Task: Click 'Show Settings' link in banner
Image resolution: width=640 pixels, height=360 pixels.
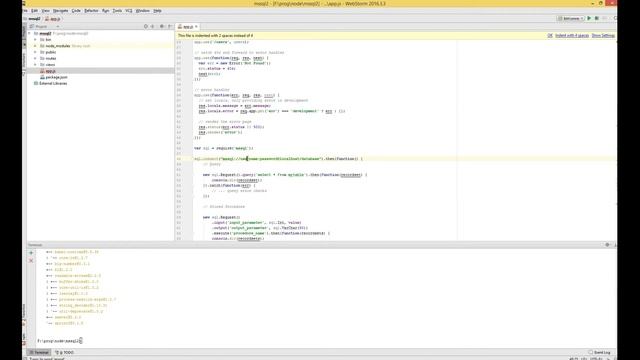Action: [603, 36]
